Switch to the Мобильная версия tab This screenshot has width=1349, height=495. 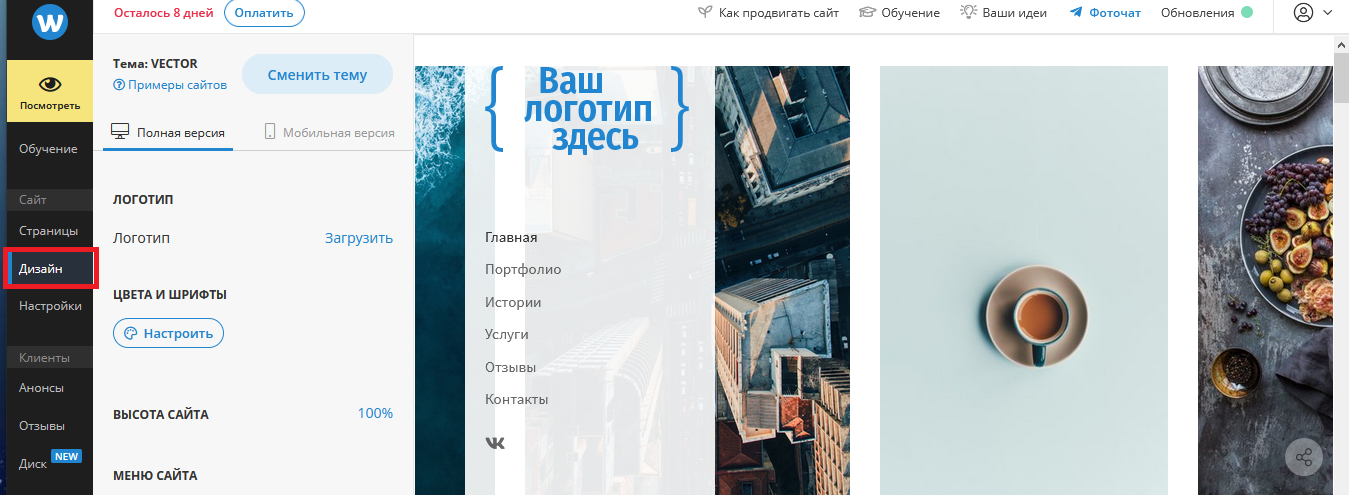pos(329,132)
